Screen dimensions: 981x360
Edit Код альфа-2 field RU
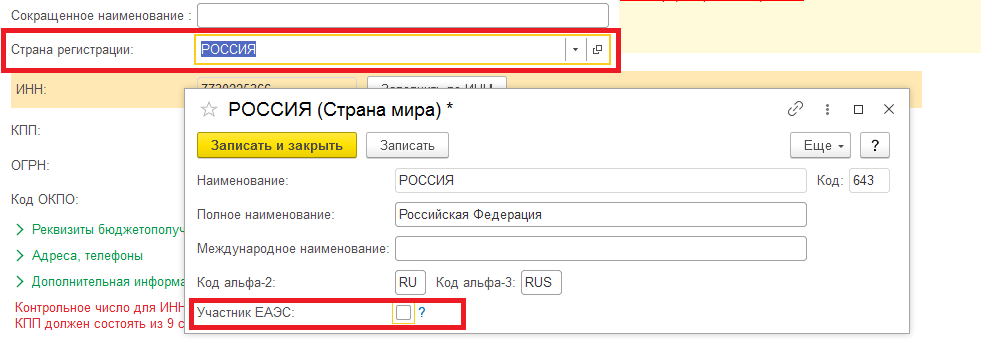point(410,282)
